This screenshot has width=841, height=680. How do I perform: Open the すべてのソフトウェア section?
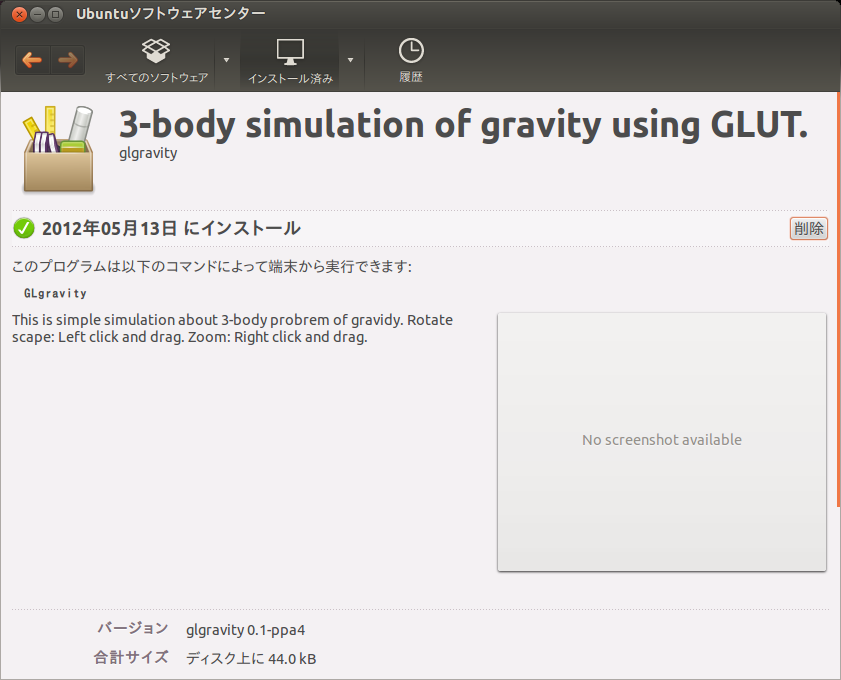157,61
